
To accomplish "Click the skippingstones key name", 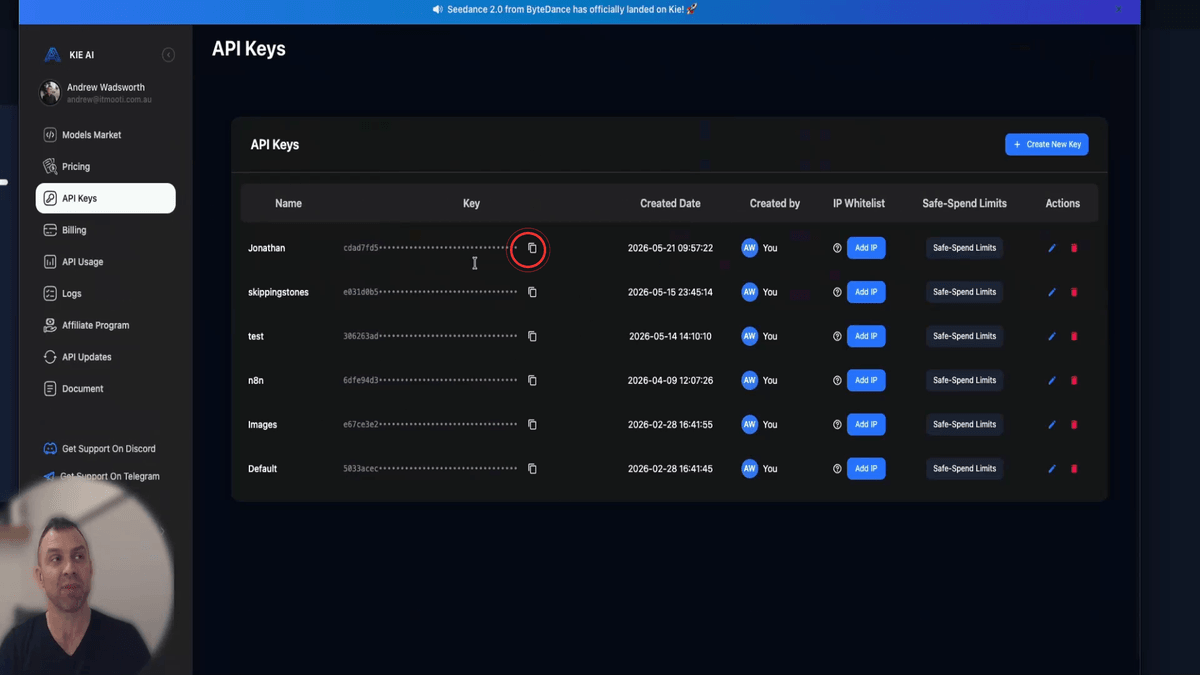I will pos(278,292).
